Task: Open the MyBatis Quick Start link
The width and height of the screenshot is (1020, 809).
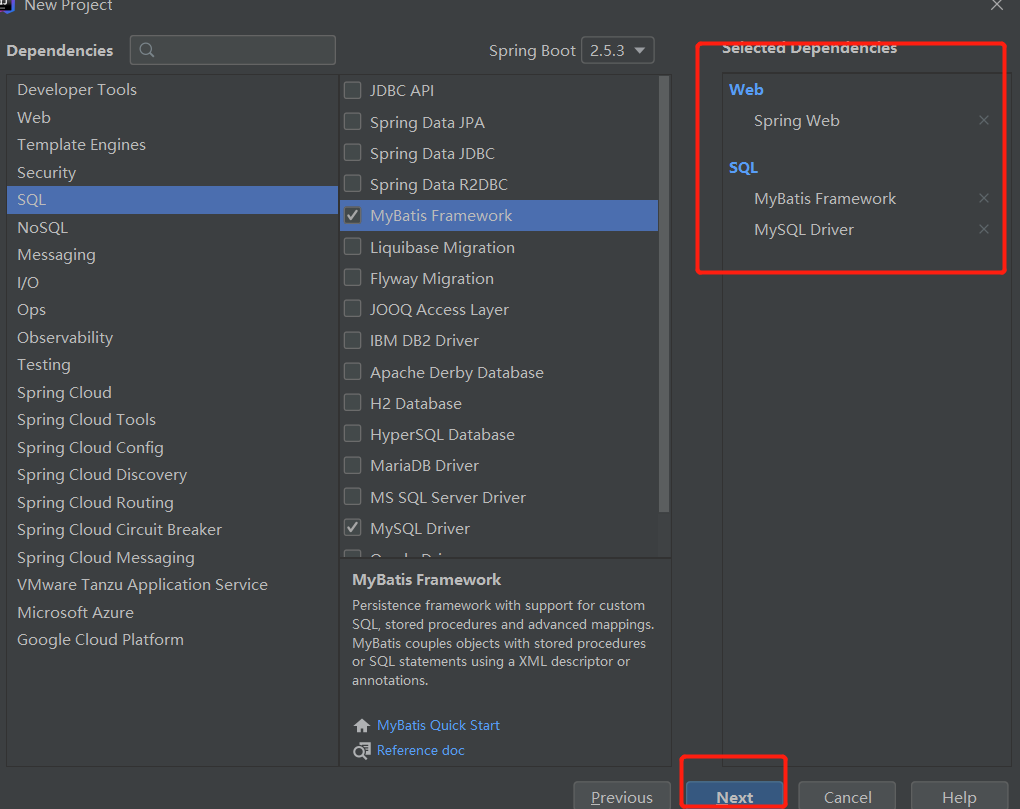Action: [x=438, y=725]
